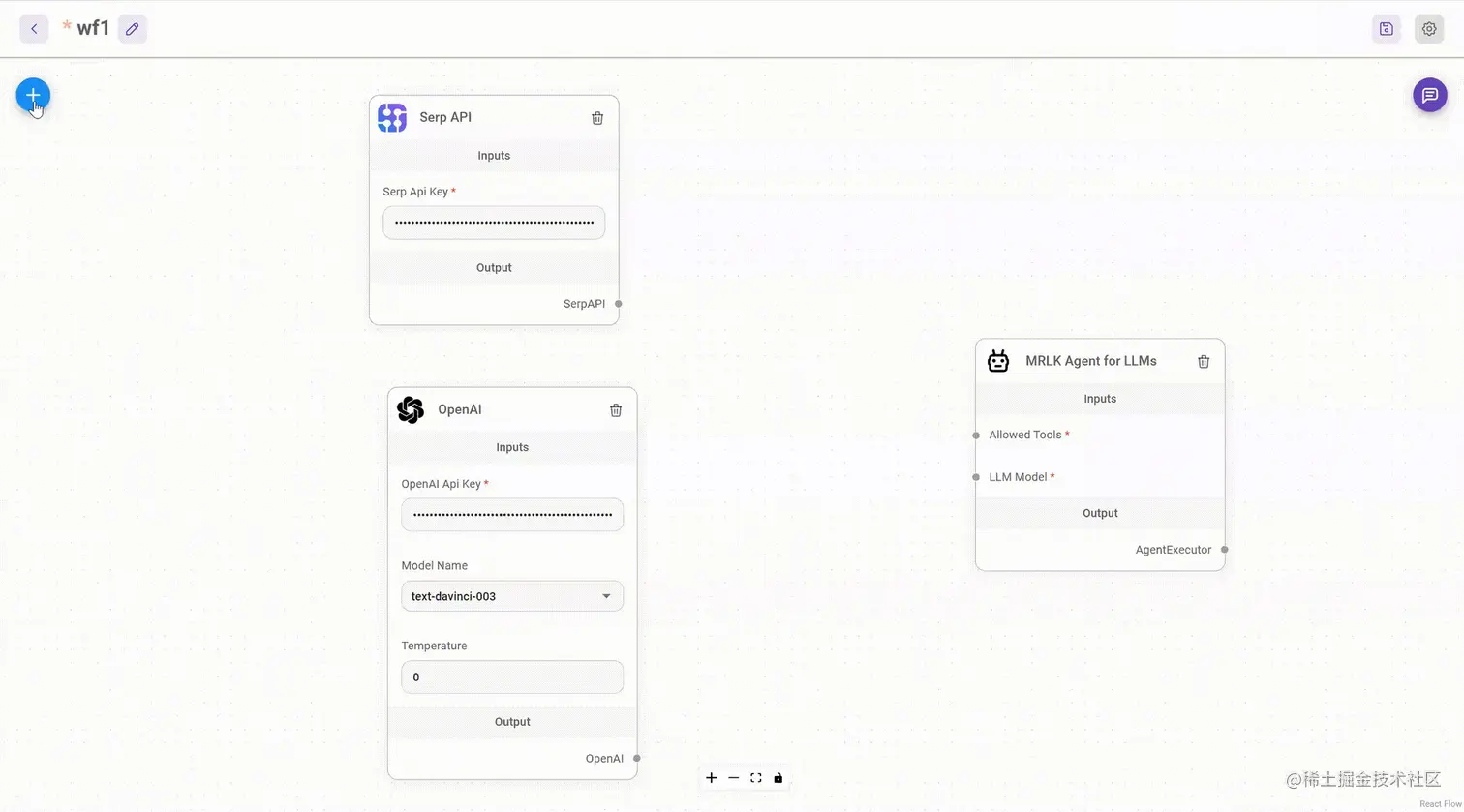Zoom out the canvas with minus control

[x=734, y=778]
